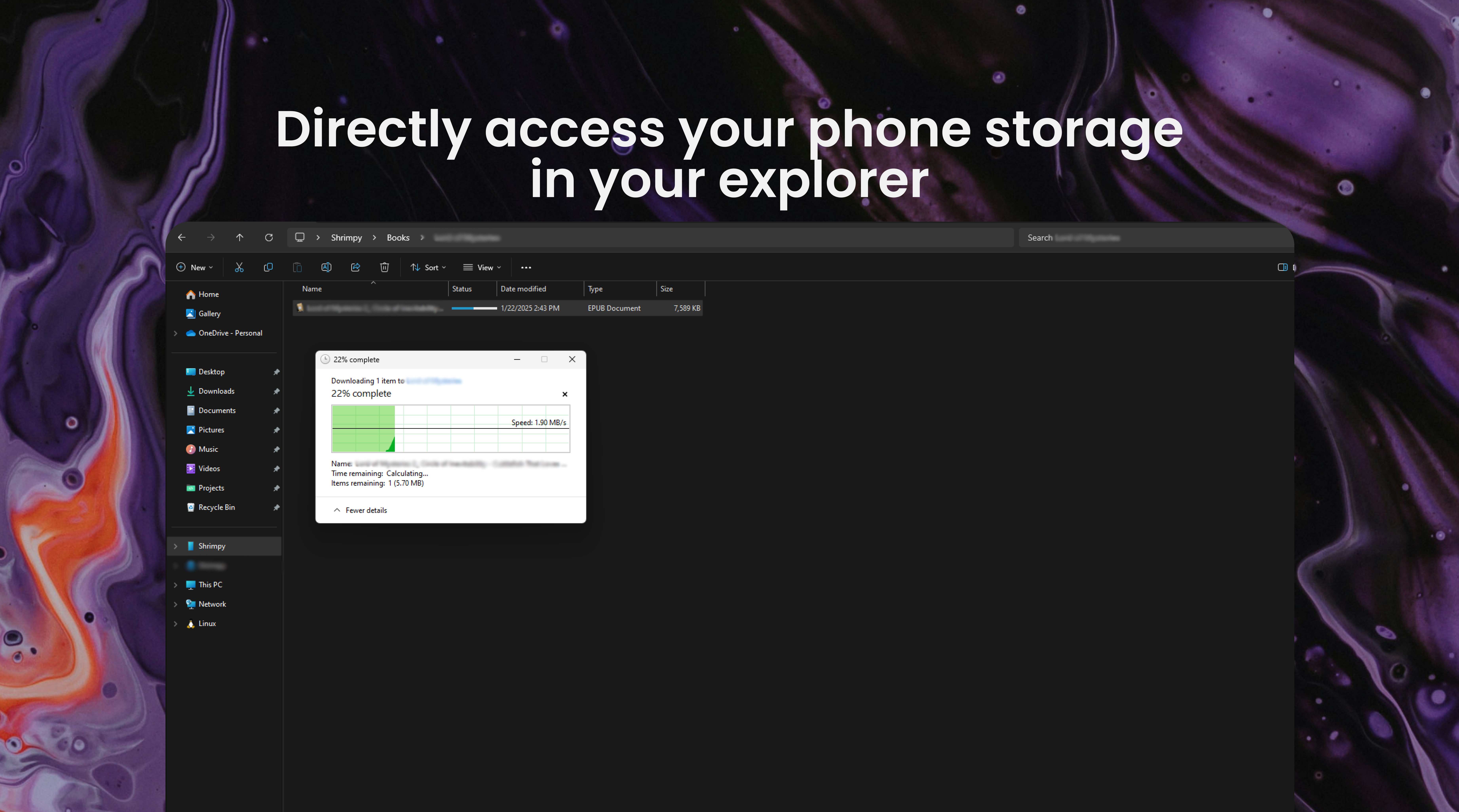Rename the selected file
This screenshot has height=812, width=1459.
(326, 267)
